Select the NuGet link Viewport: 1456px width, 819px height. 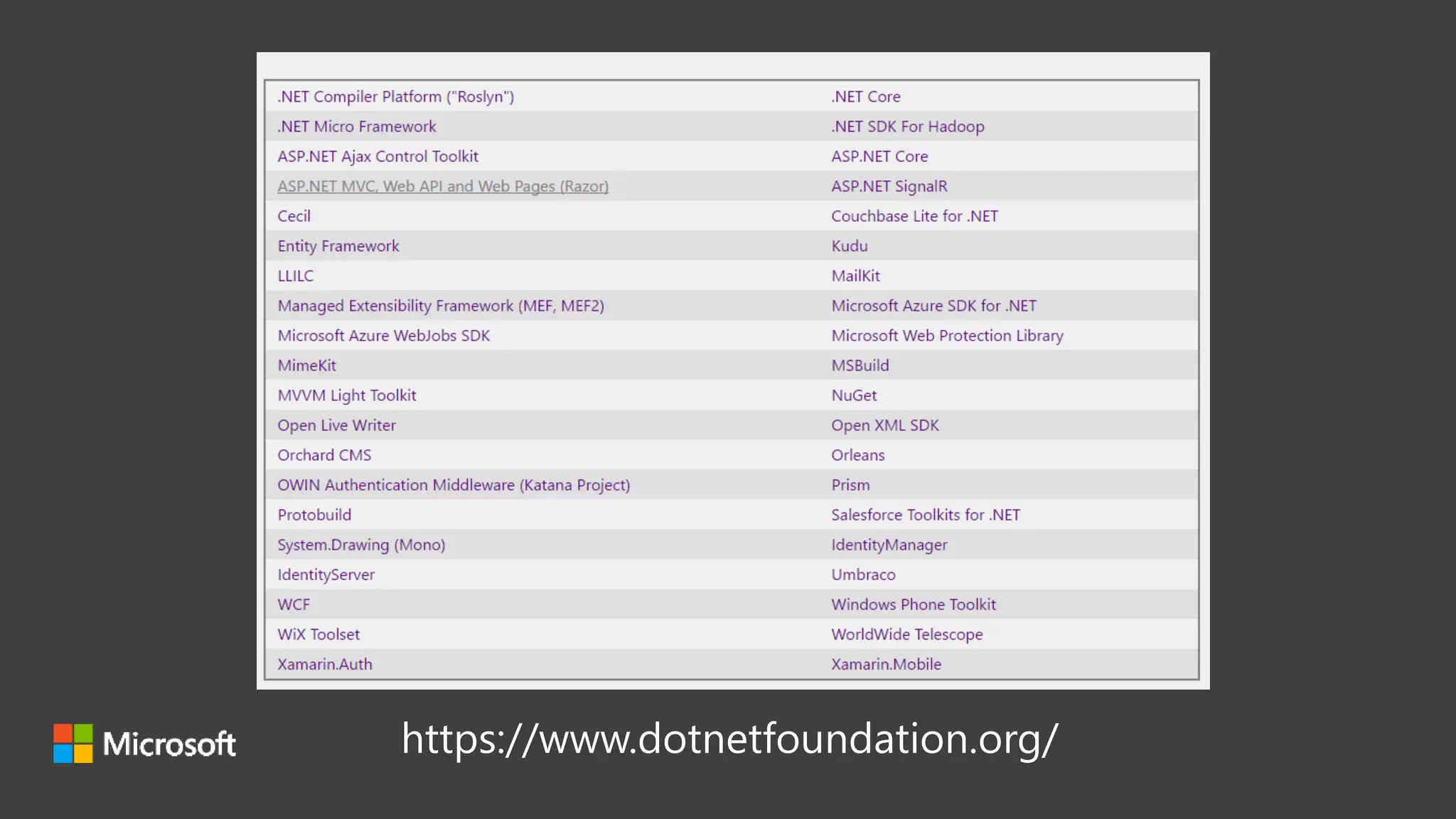point(854,395)
